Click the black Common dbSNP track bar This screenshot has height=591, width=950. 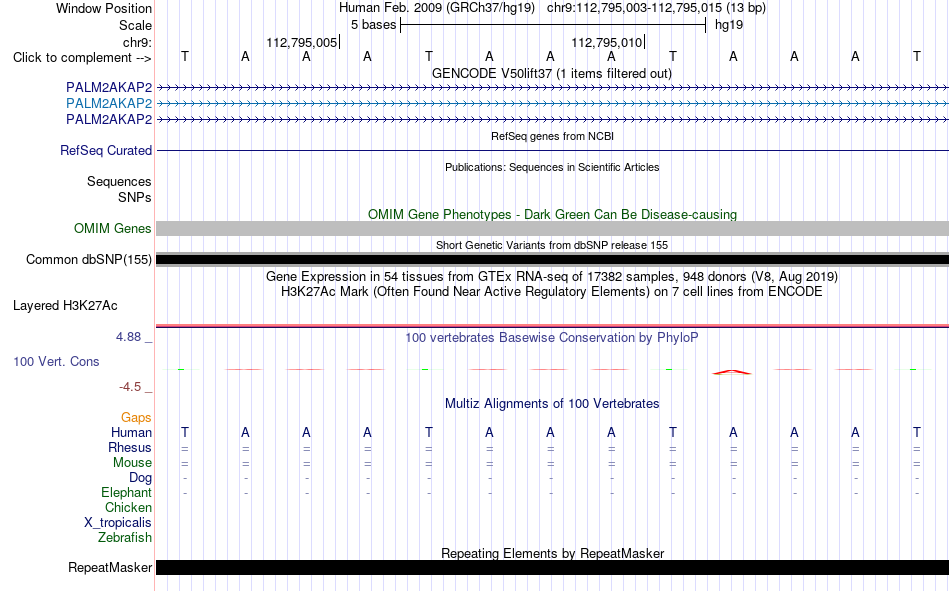point(552,259)
